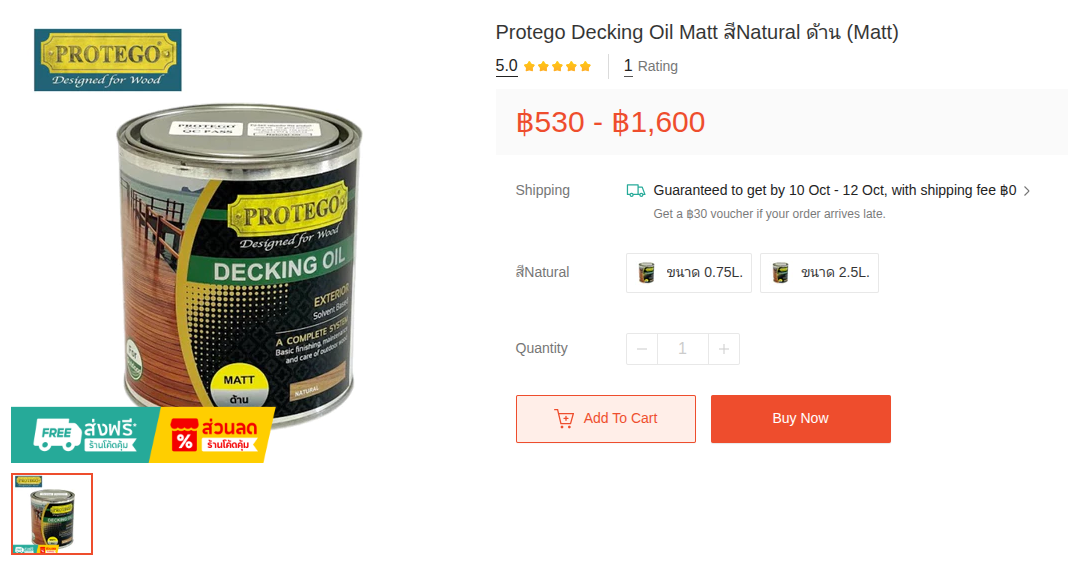Add the decking oil to cart
This screenshot has width=1068, height=578.
[606, 419]
